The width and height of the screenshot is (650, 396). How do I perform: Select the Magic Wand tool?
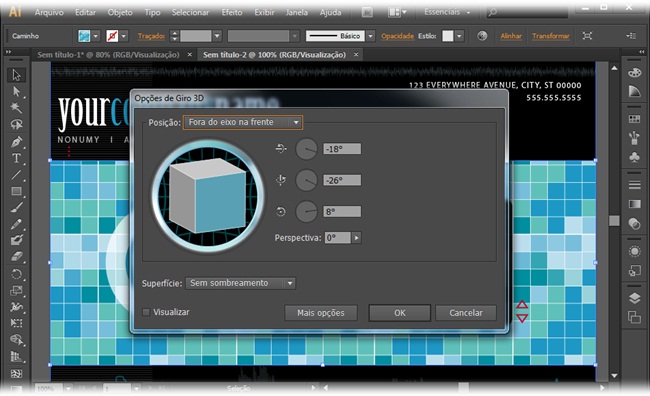point(16,108)
